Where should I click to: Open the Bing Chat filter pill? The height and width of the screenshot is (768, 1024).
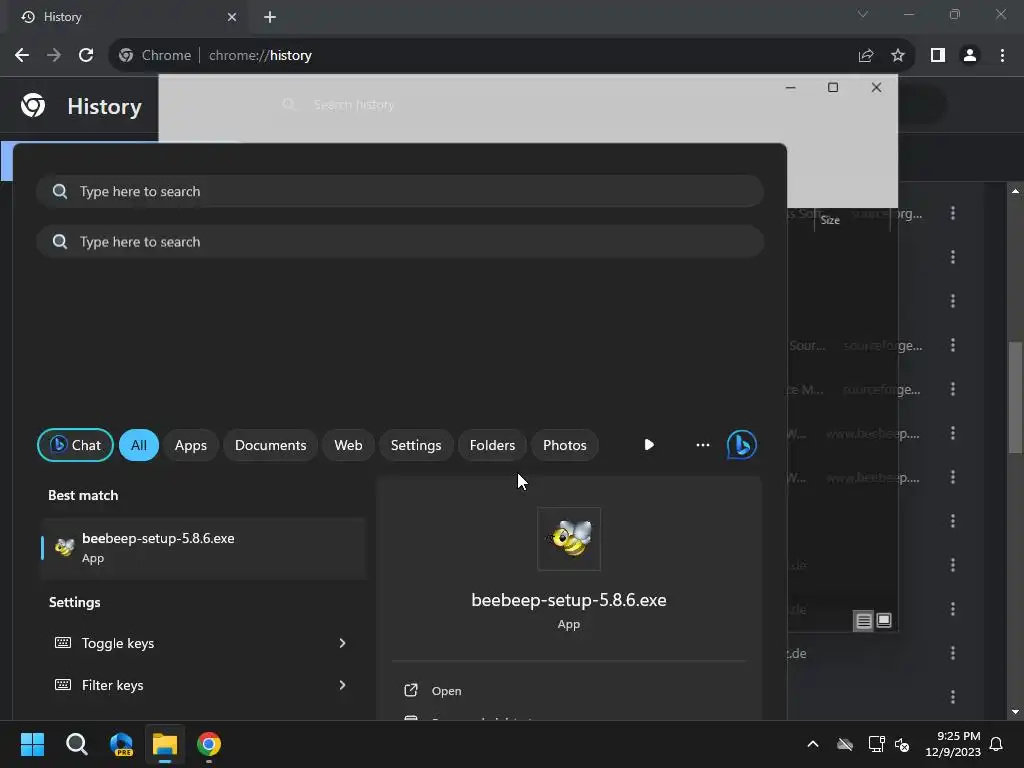click(x=75, y=445)
